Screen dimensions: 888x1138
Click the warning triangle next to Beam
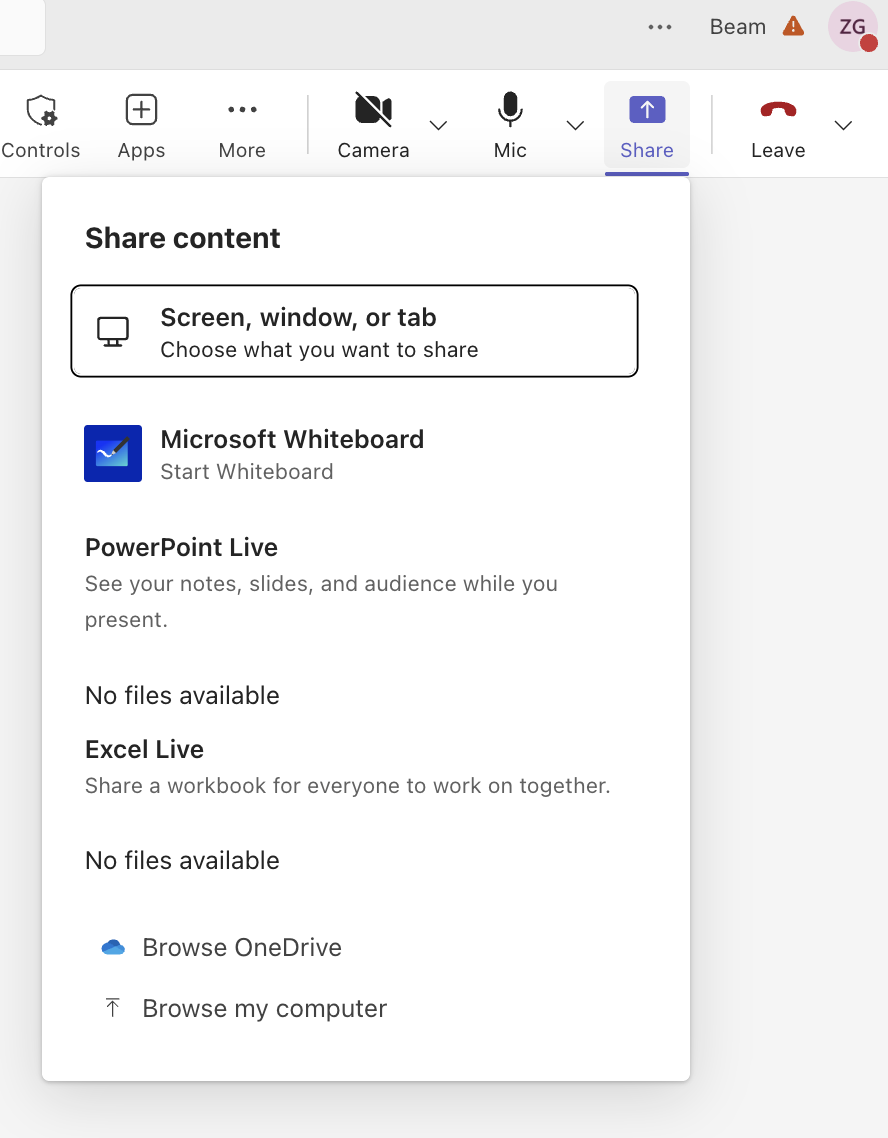792,27
